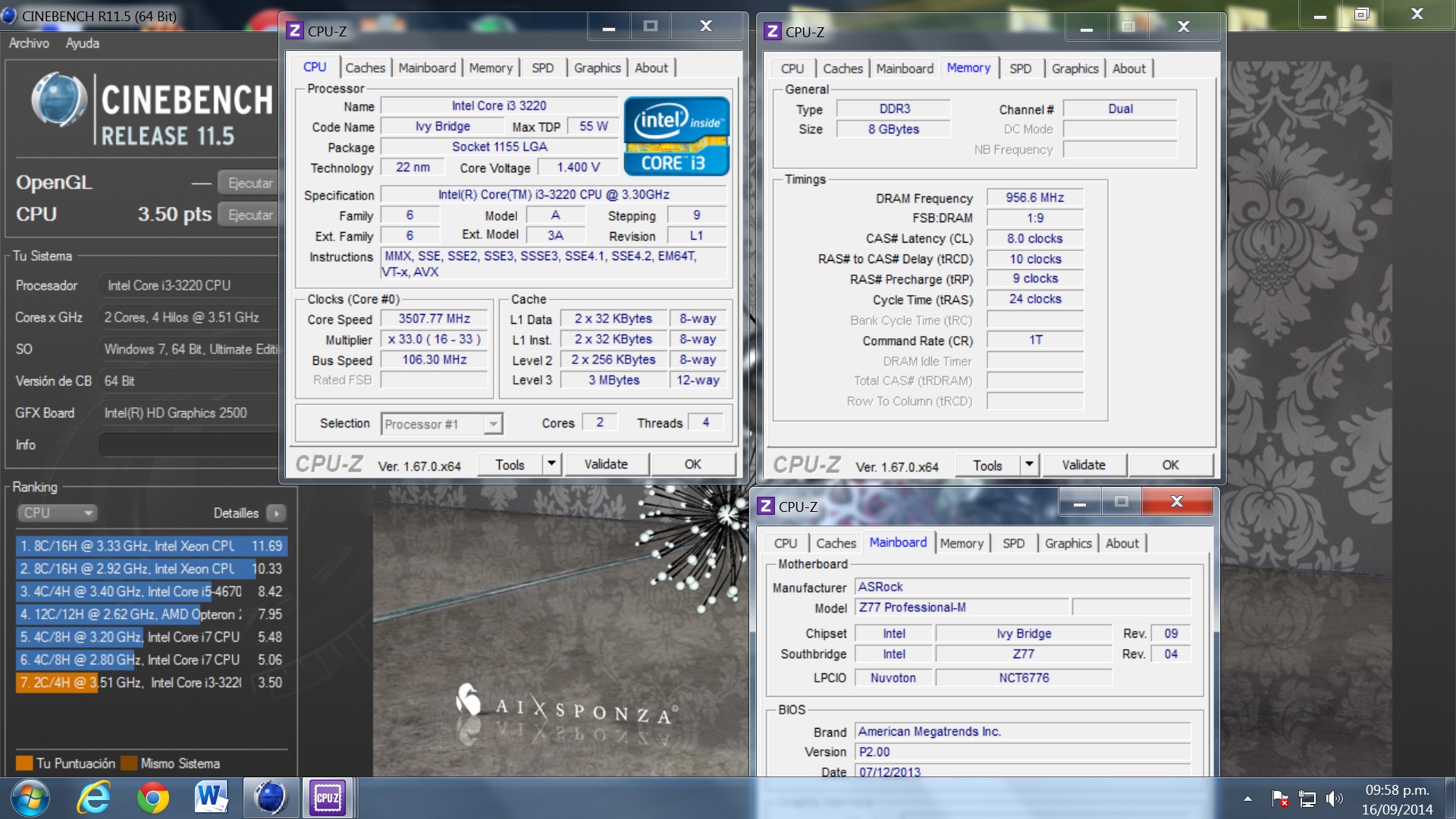Screen dimensions: 1456x819
Task: Click Z icon in Mainboard CPU-Z title bar
Action: [766, 506]
